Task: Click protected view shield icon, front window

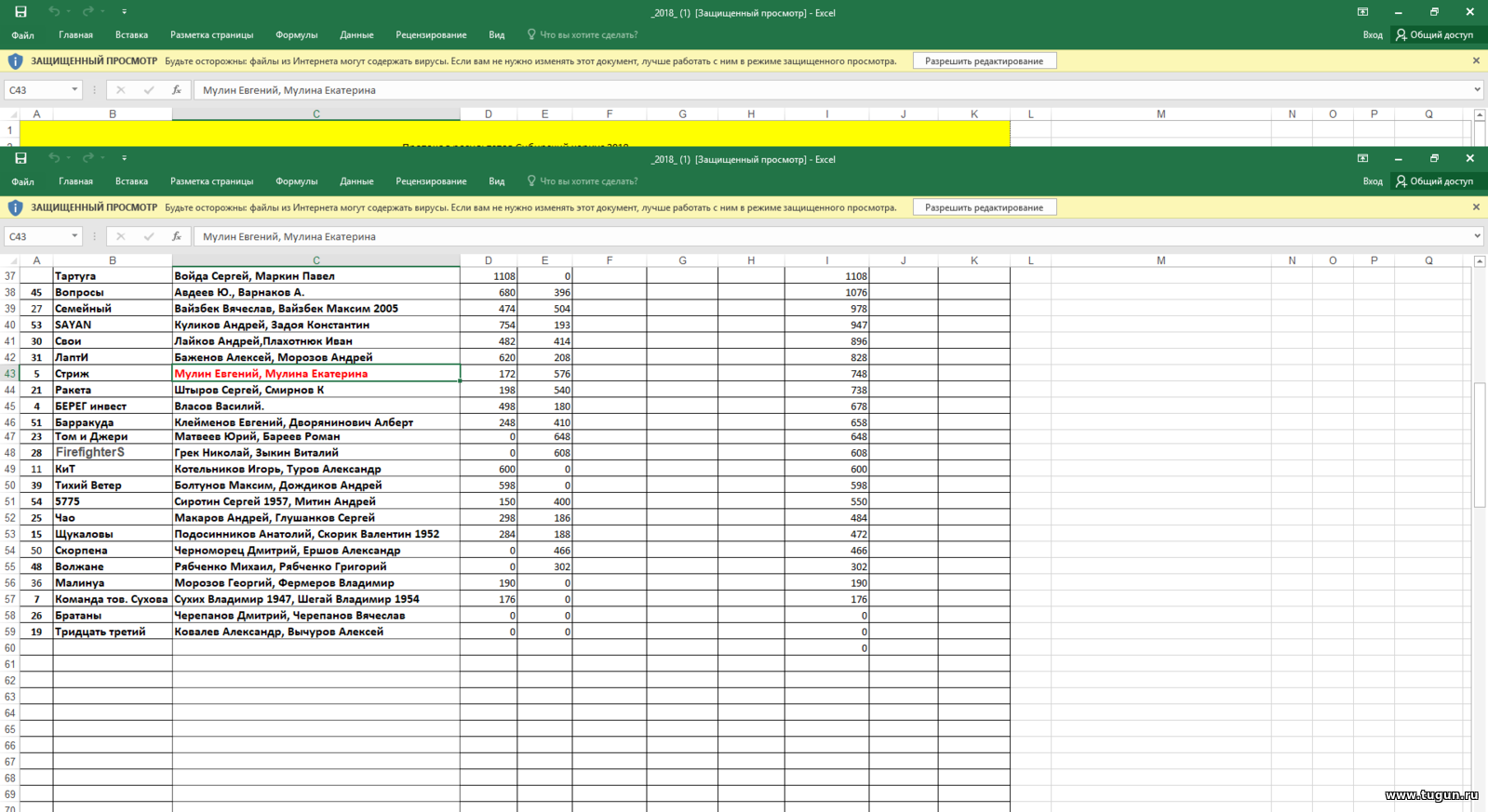Action: coord(15,207)
